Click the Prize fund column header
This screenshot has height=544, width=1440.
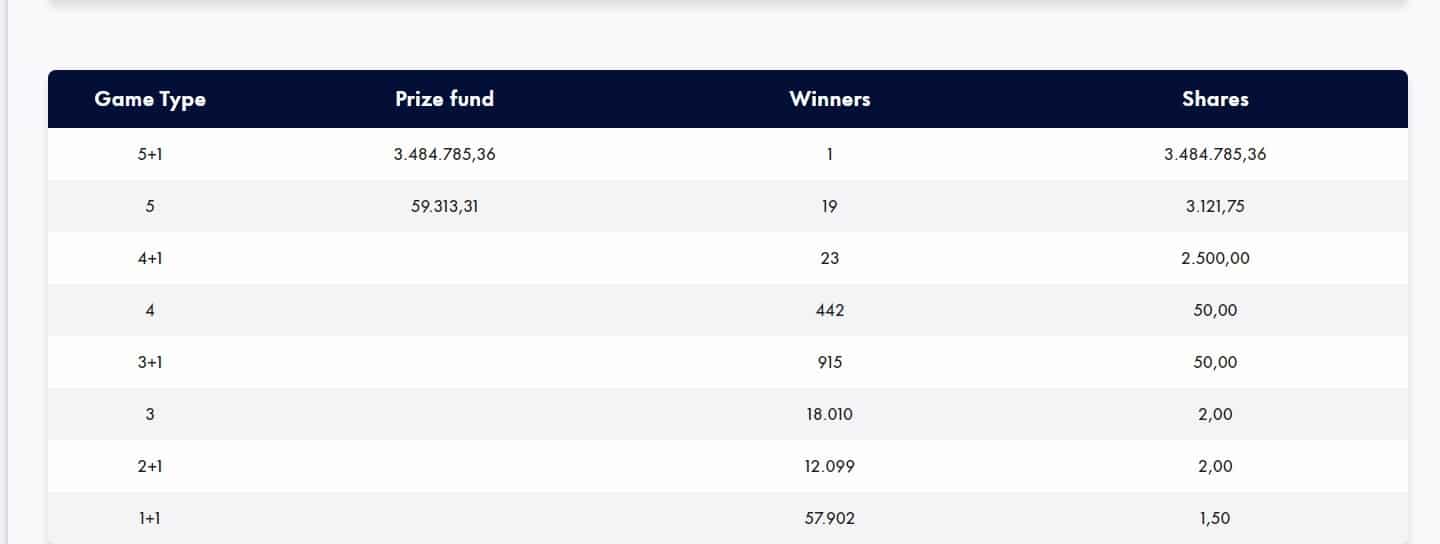[444, 99]
